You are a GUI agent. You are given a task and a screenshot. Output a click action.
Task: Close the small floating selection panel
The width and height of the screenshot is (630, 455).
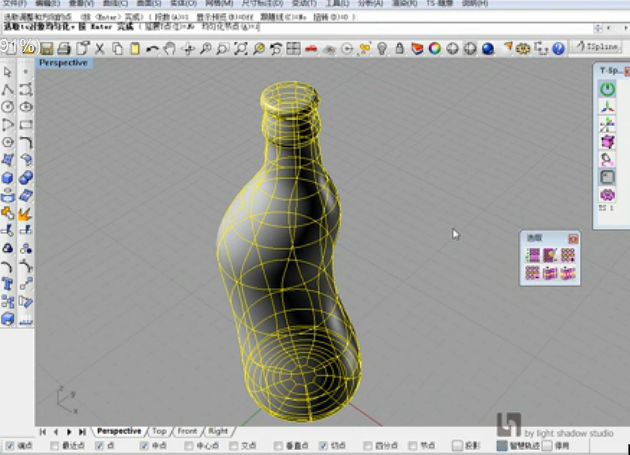tap(573, 238)
